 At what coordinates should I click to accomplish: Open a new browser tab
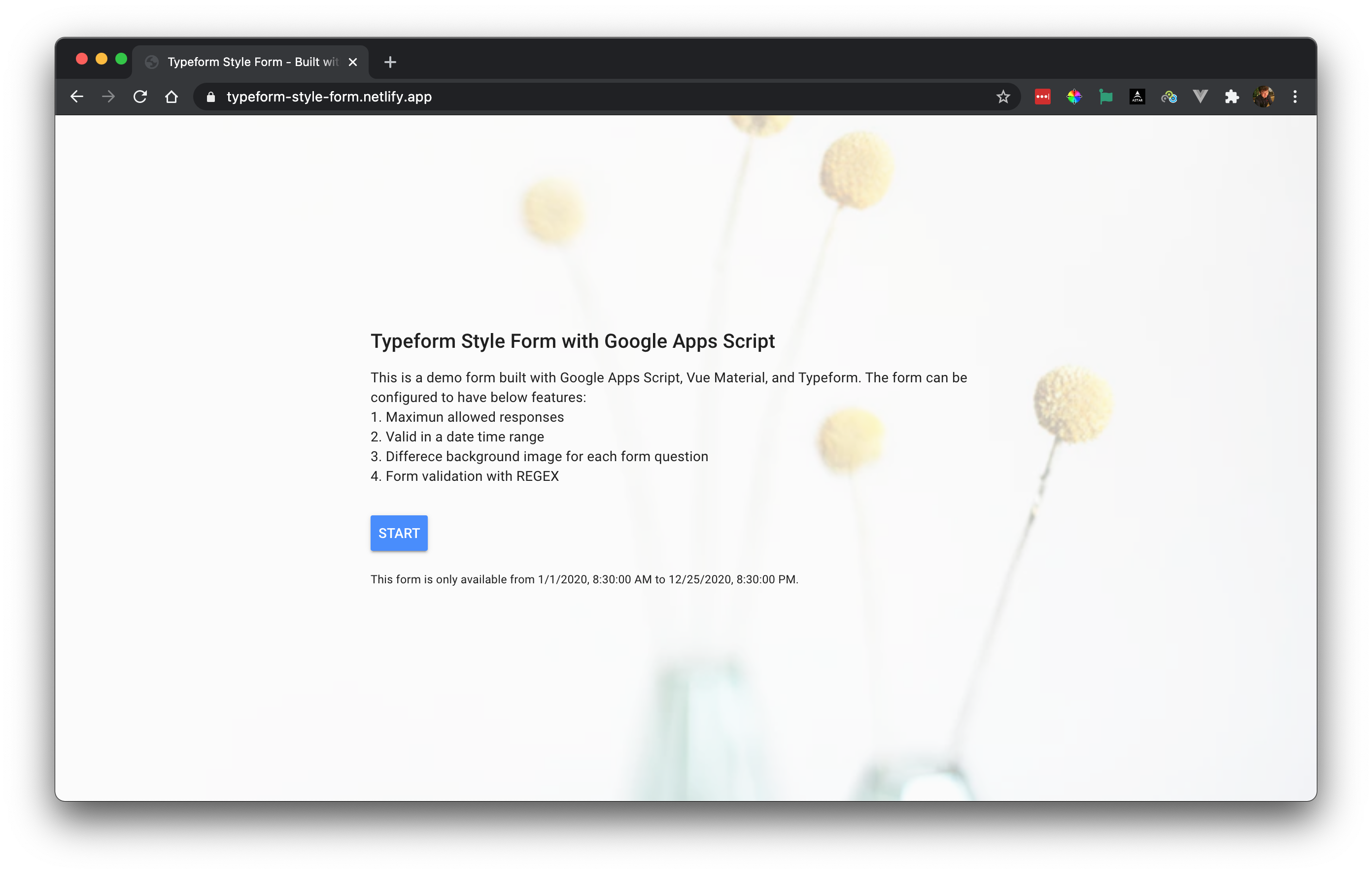pyautogui.click(x=390, y=62)
